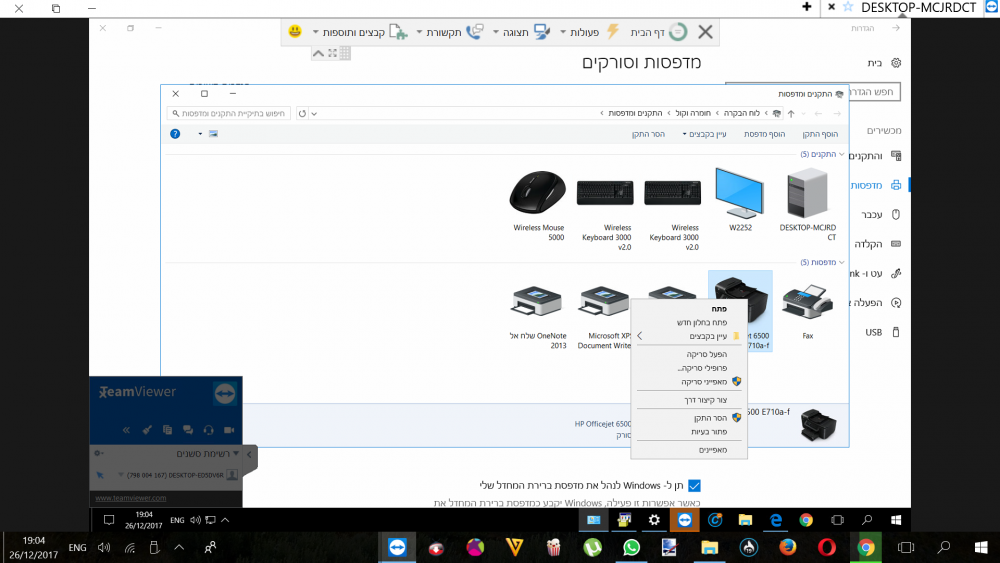
Task: Open WhatsApp from the local taskbar
Action: coord(631,548)
